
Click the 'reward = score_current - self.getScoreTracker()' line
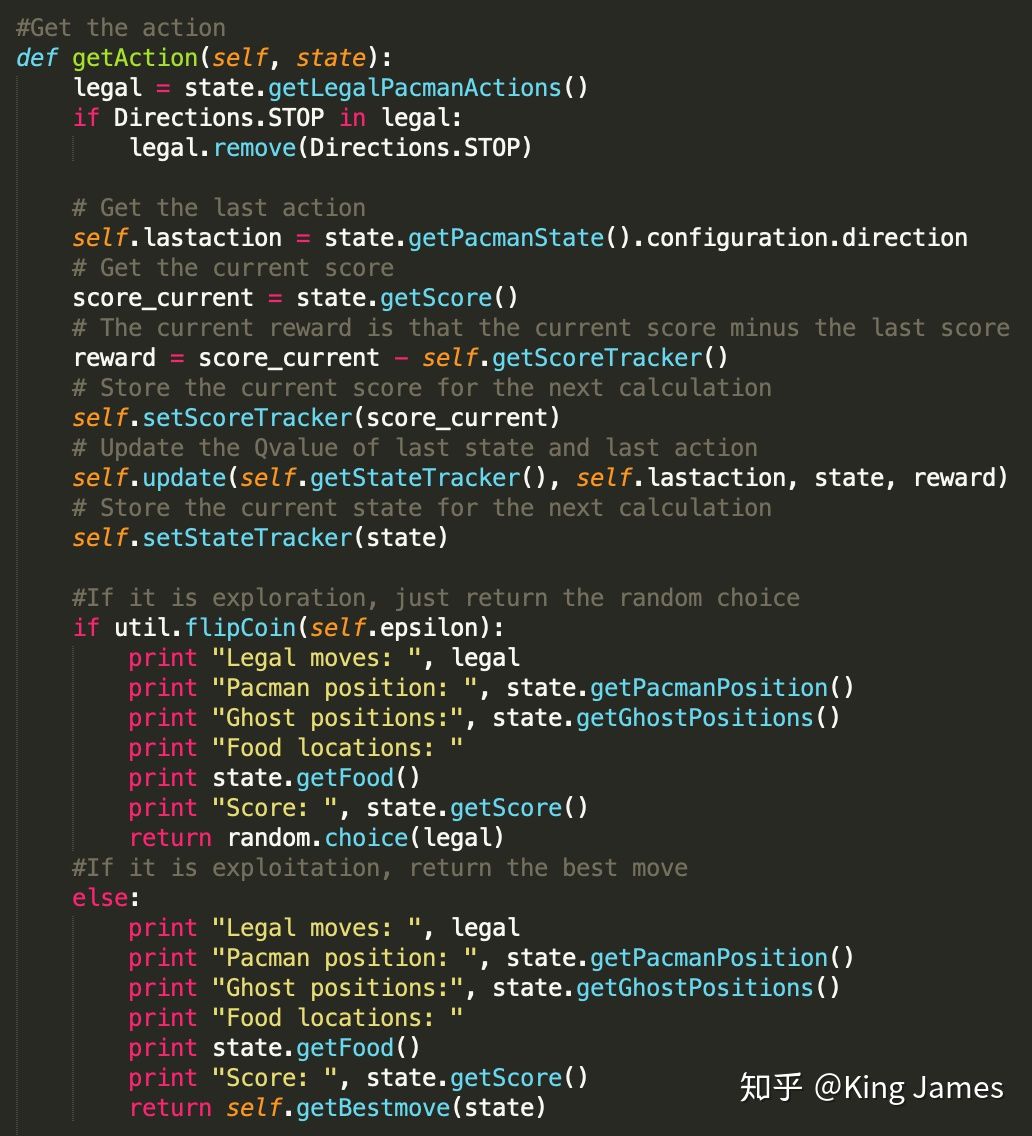coord(401,358)
